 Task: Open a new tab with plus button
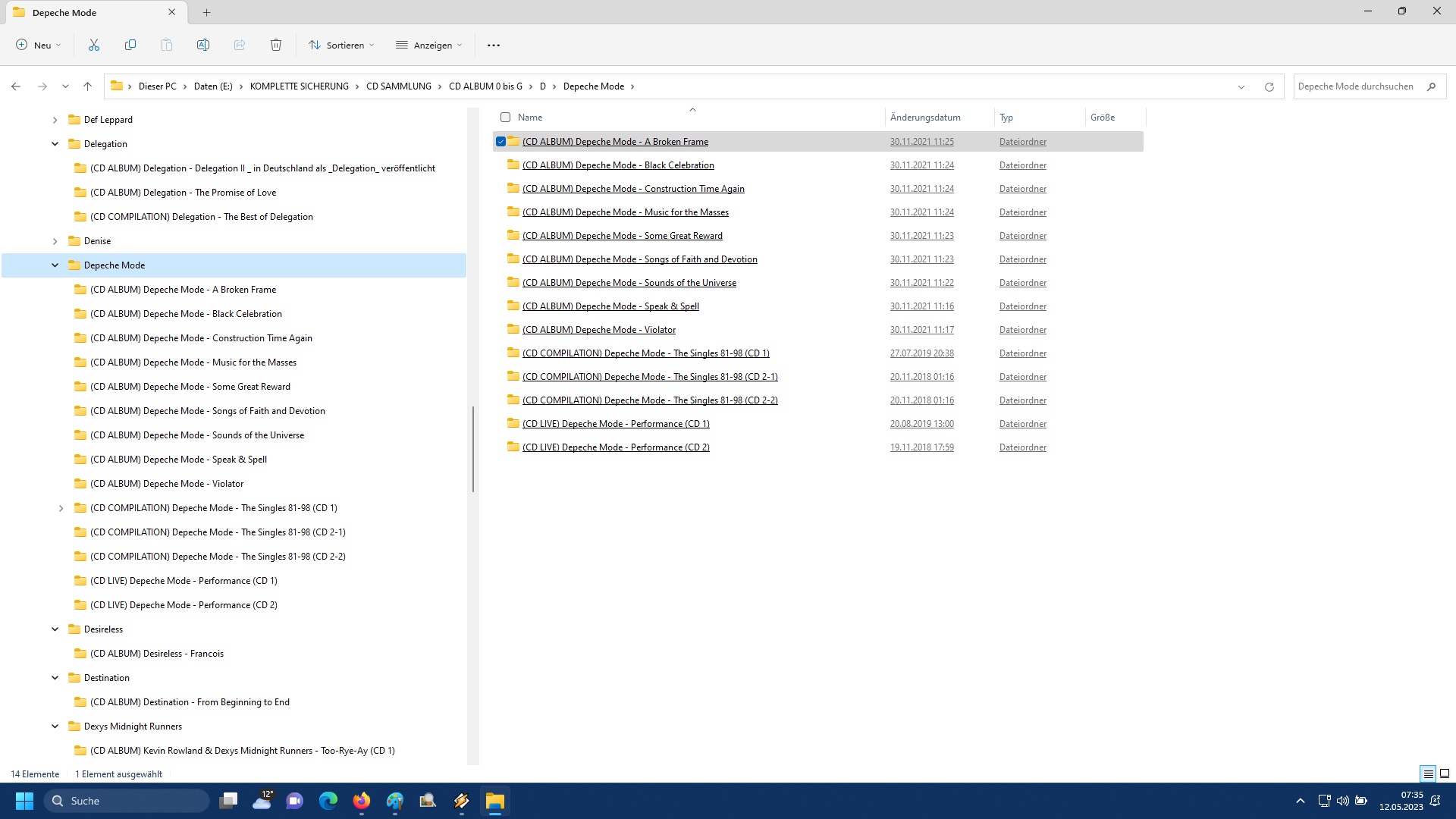coord(206,12)
